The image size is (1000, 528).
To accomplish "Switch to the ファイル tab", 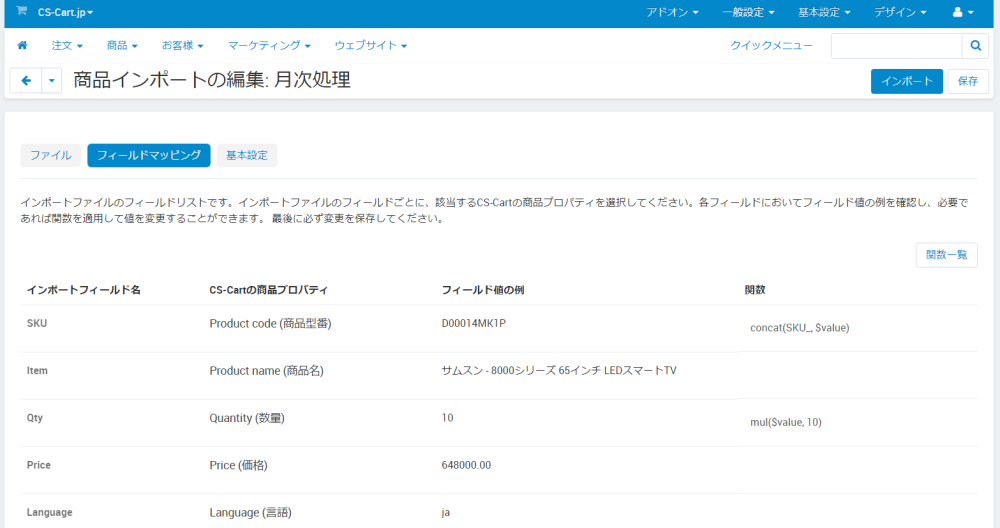I will pos(51,156).
